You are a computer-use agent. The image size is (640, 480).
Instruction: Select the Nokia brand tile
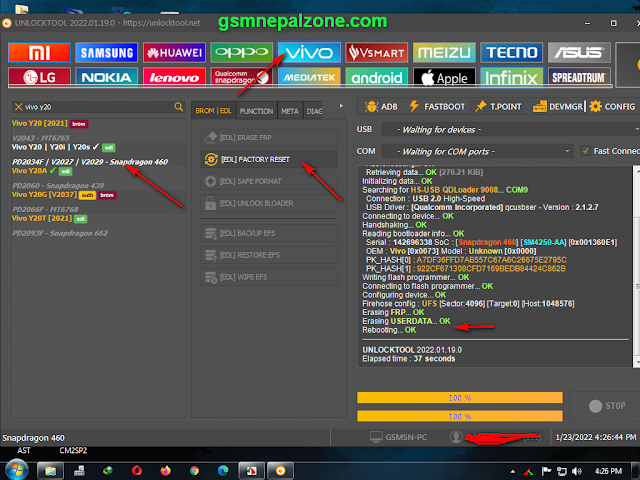[107, 77]
